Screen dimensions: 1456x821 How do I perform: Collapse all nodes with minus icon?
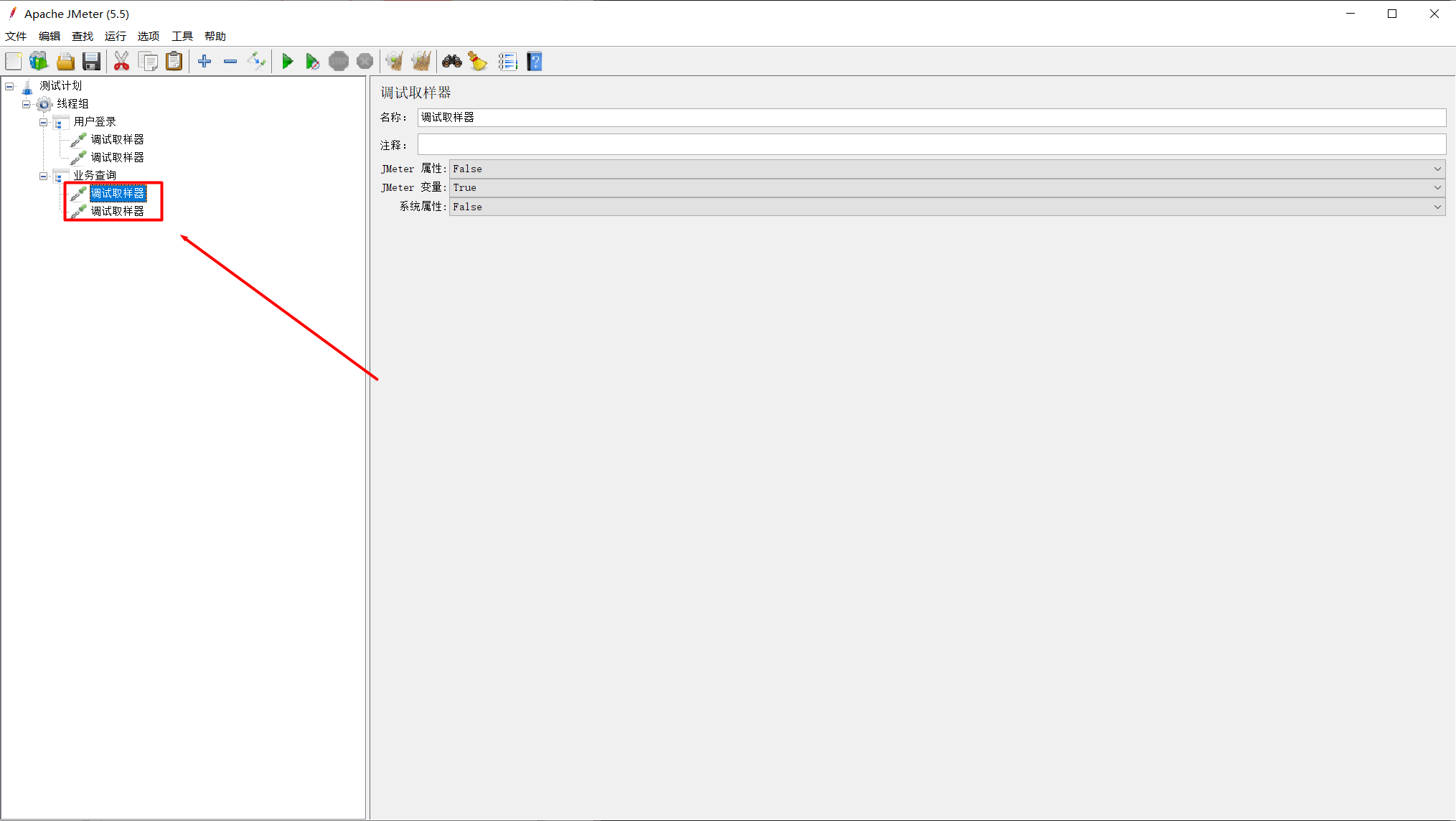point(230,62)
